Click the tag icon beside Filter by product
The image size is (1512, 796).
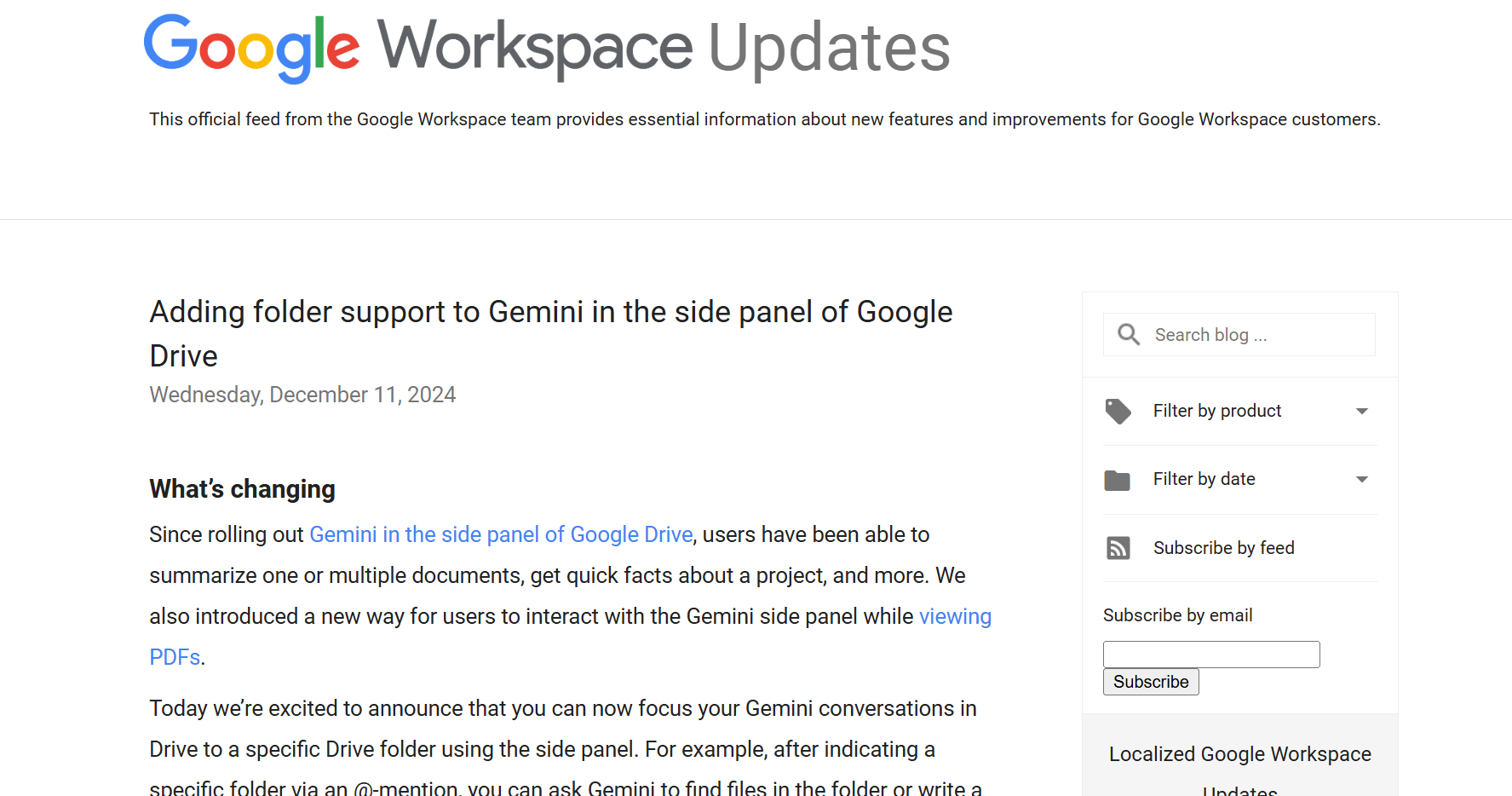(x=1118, y=411)
